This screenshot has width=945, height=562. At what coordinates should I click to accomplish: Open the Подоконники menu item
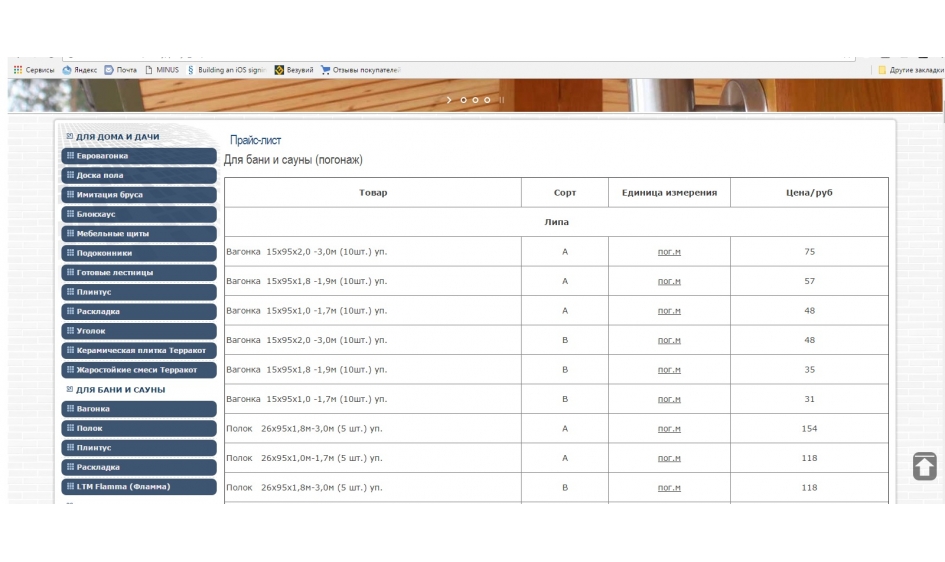[139, 253]
